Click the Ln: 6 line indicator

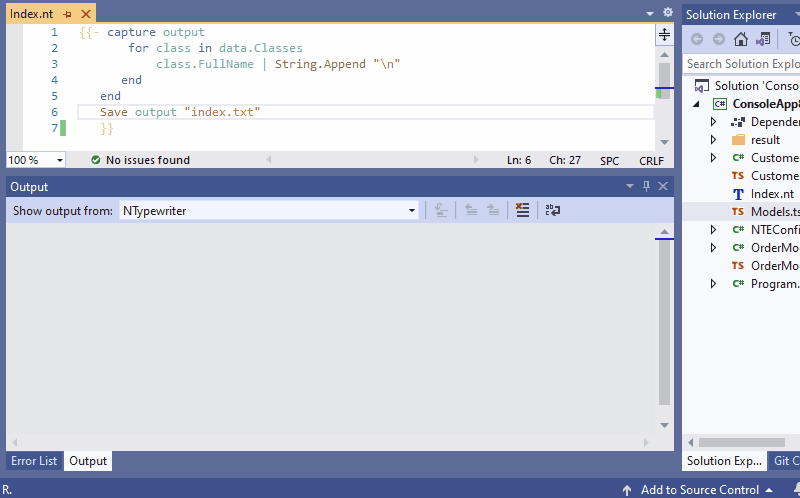click(x=519, y=160)
